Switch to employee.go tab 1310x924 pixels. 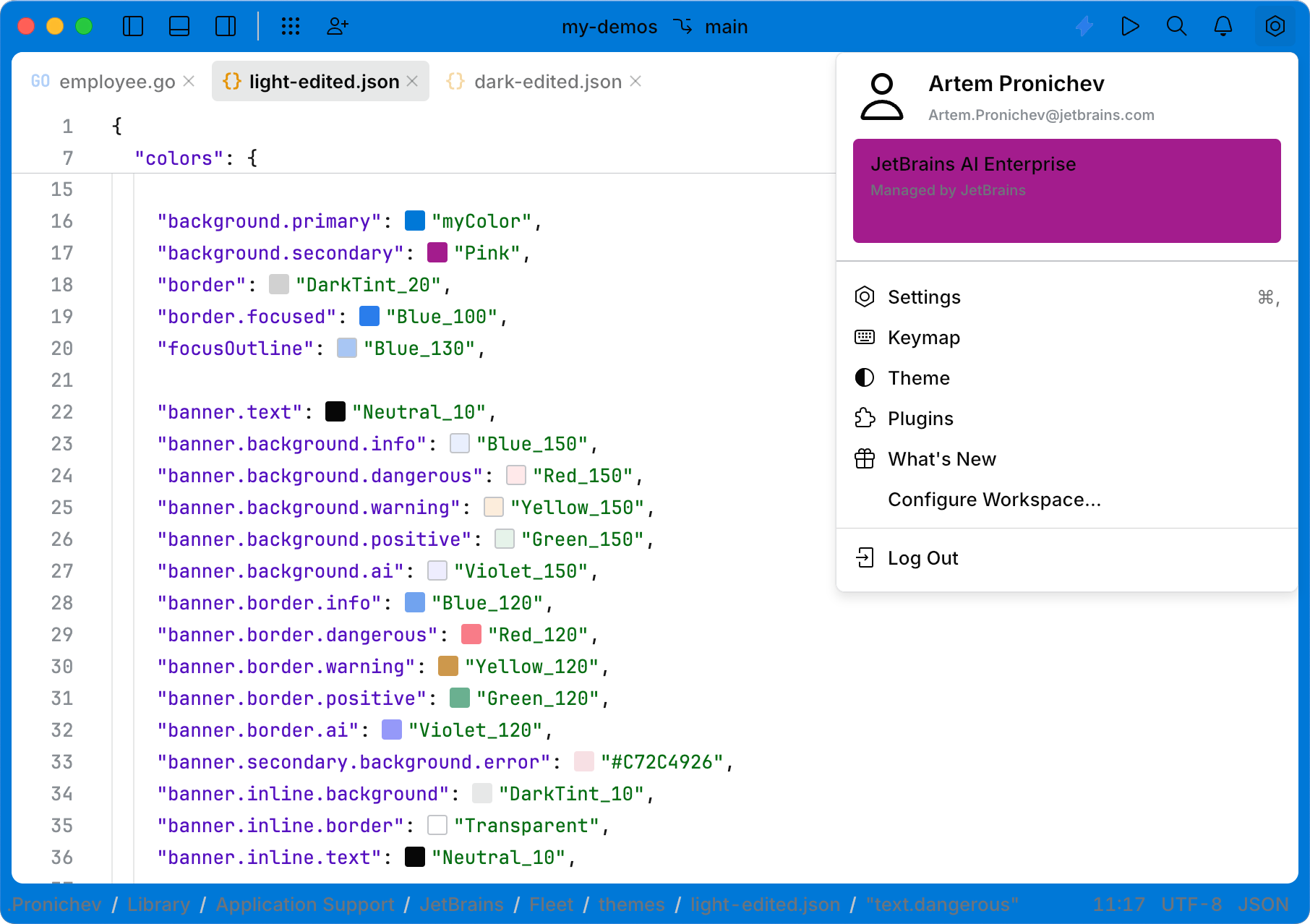[x=116, y=82]
